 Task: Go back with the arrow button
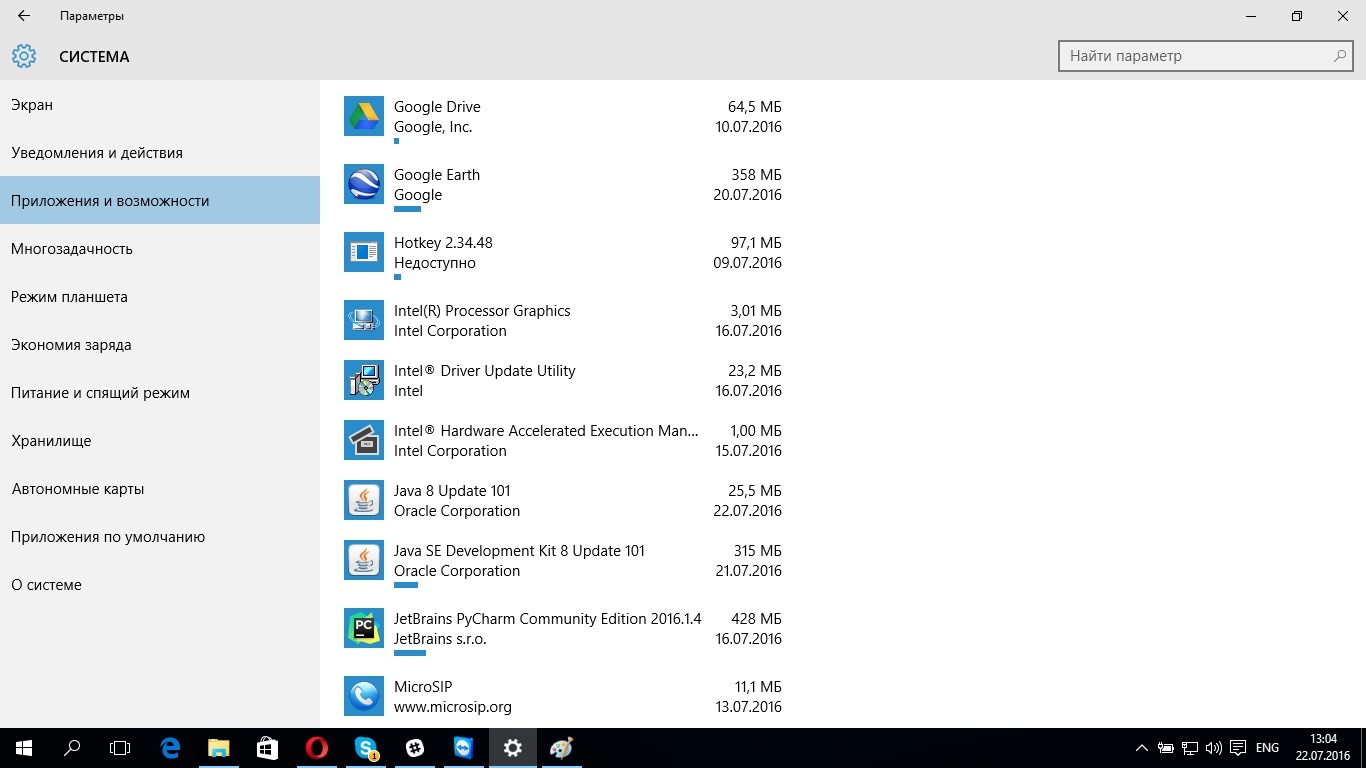(x=24, y=16)
